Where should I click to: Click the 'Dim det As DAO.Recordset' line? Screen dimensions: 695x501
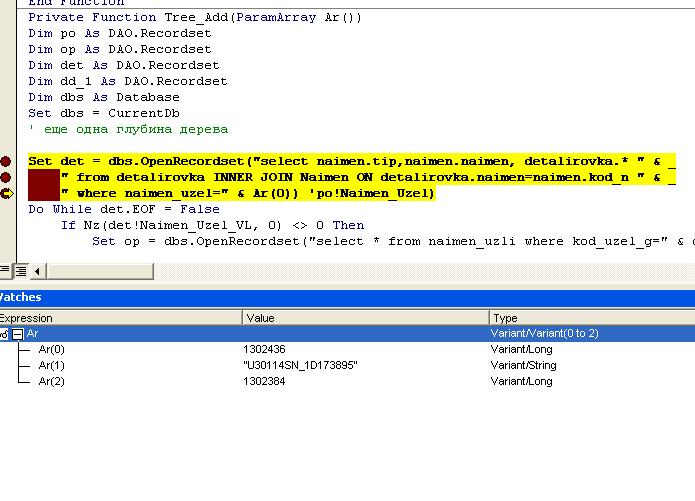pos(124,66)
